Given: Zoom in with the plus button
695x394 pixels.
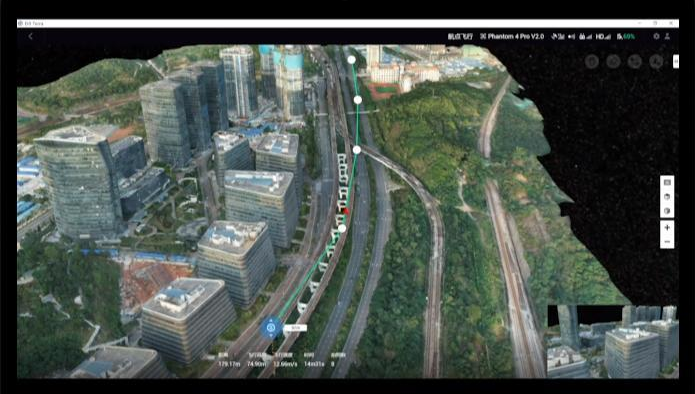Looking at the screenshot, I should [667, 227].
